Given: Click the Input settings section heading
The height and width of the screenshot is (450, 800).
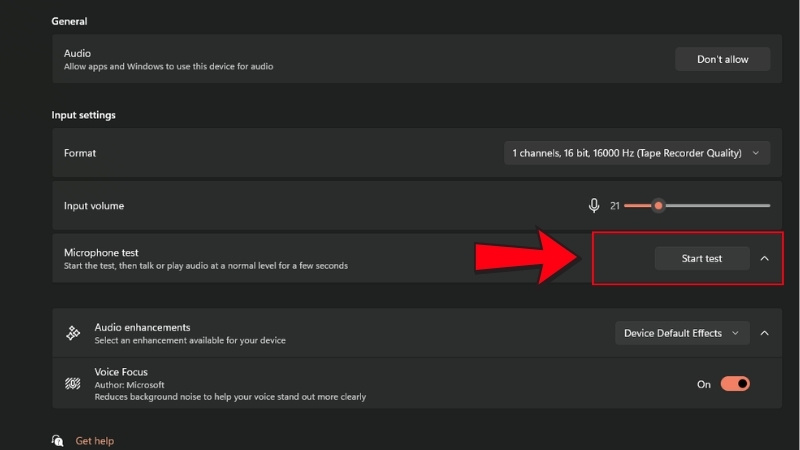Looking at the screenshot, I should point(84,115).
